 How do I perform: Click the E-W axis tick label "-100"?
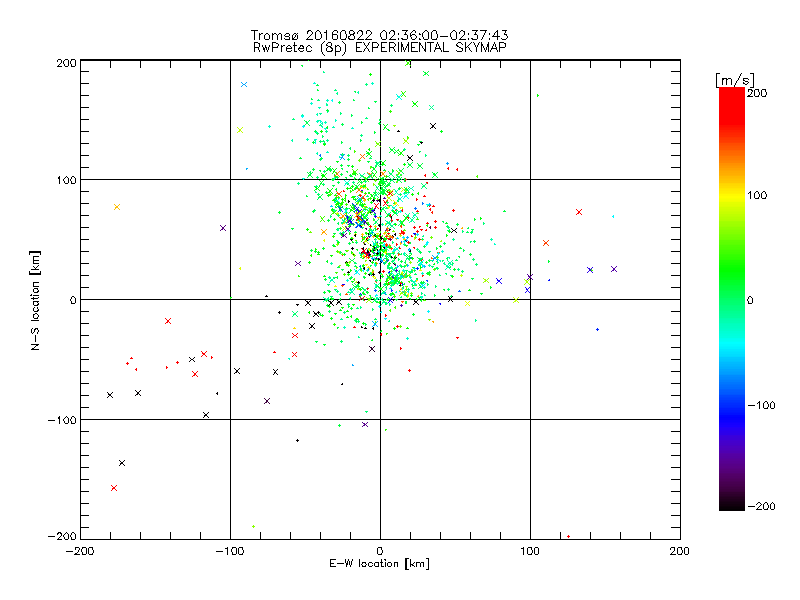pyautogui.click(x=230, y=551)
